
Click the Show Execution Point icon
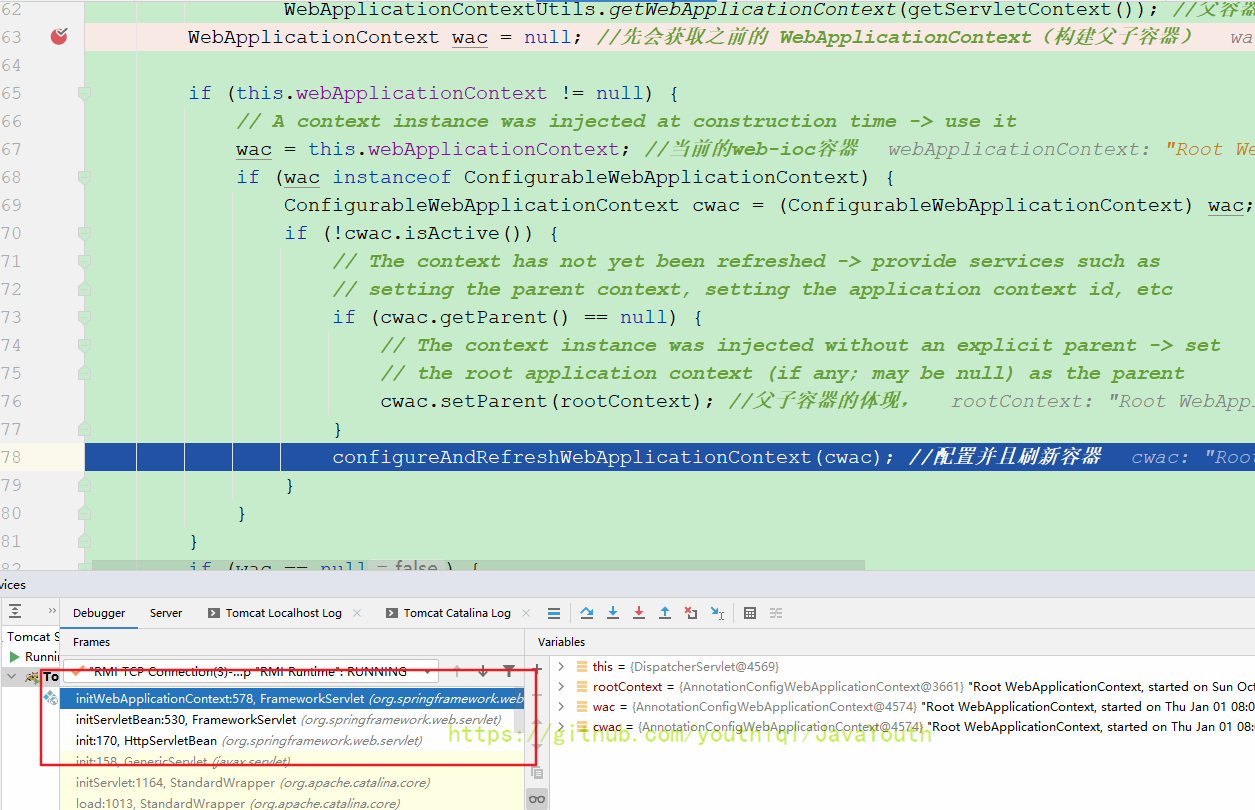(x=554, y=613)
